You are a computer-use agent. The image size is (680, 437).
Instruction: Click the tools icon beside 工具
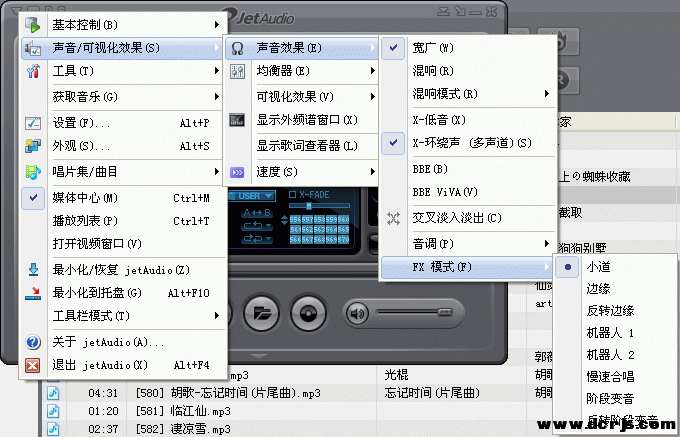[33, 72]
